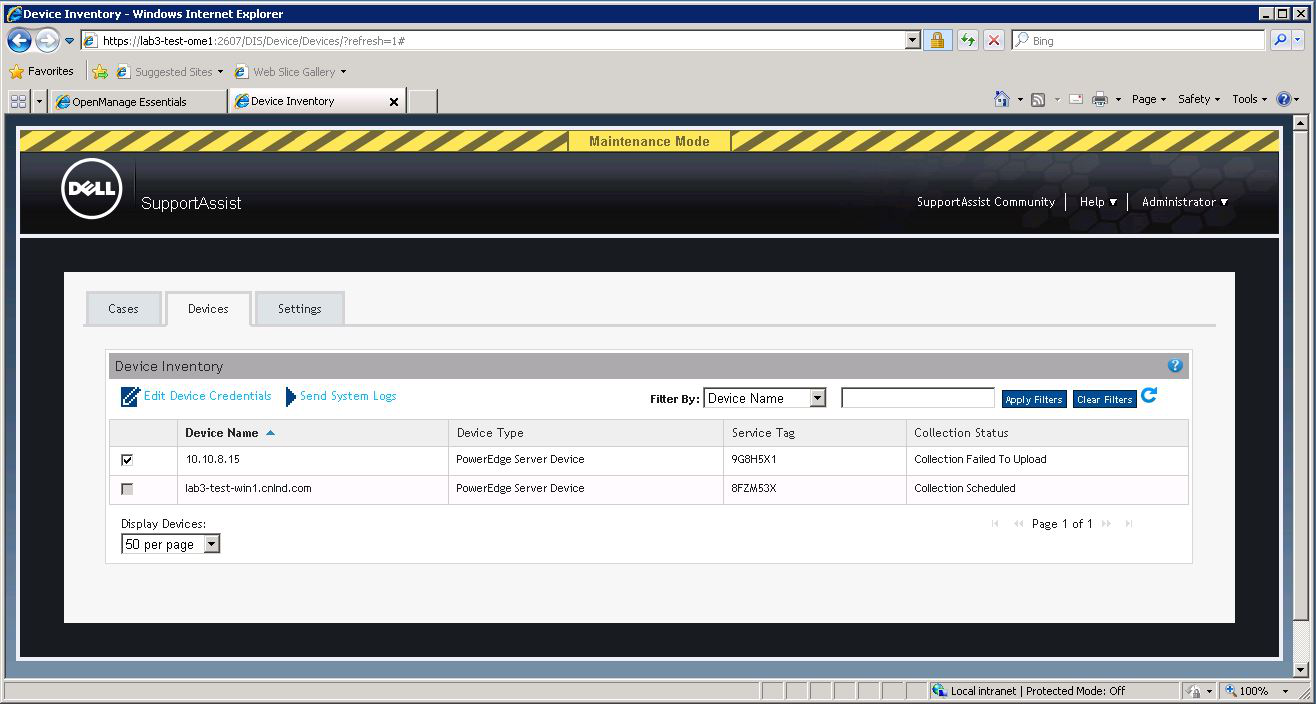Expand the SupportAssist Help menu
1316x704 pixels.
(x=1098, y=202)
